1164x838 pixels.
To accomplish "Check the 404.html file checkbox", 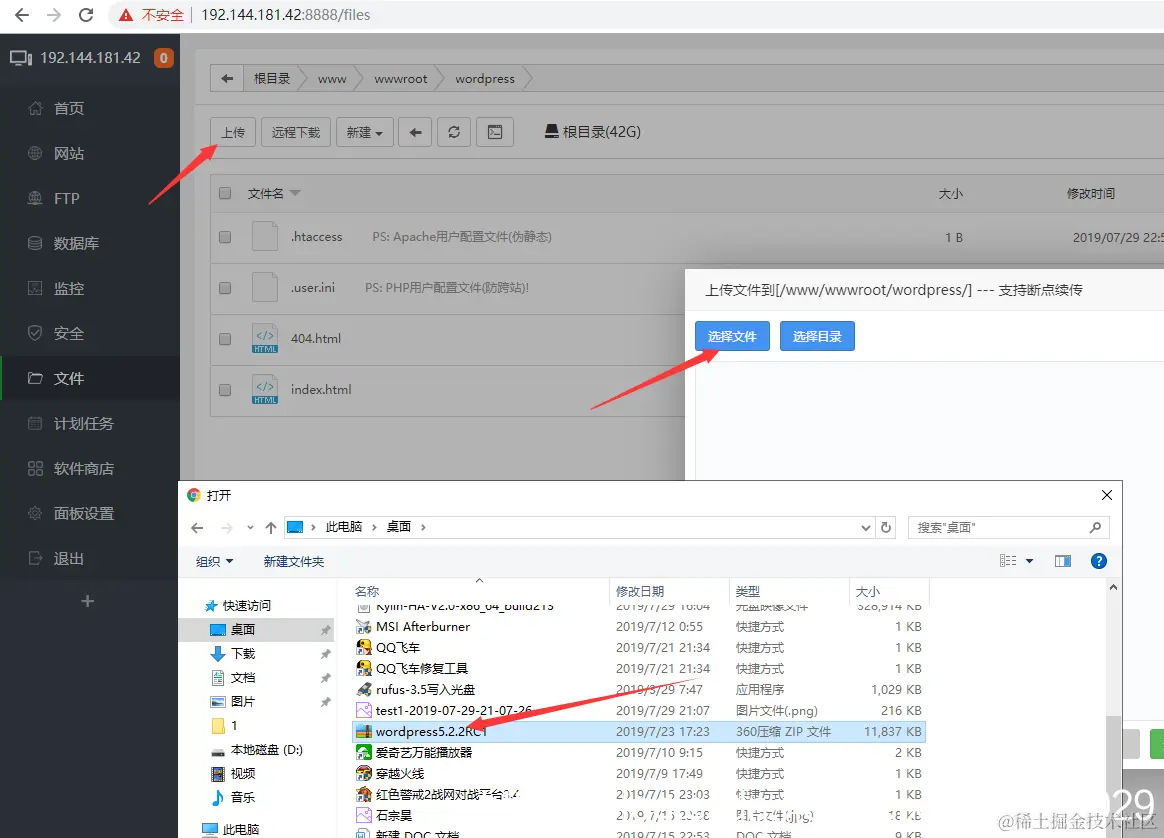I will [x=225, y=338].
